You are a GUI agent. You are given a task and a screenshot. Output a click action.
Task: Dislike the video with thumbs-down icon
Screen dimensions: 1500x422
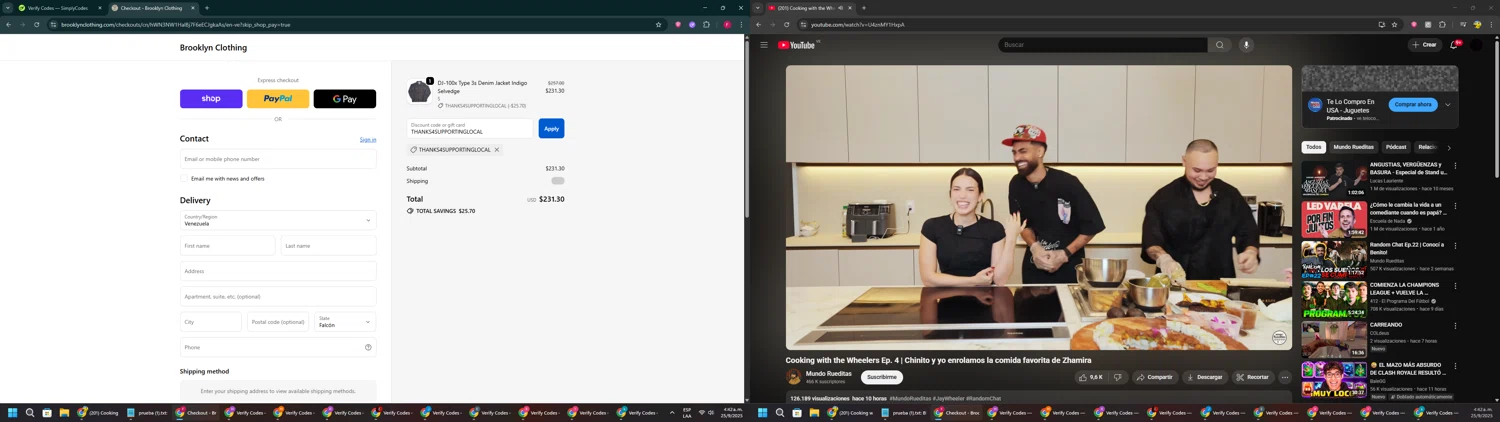tap(1117, 377)
